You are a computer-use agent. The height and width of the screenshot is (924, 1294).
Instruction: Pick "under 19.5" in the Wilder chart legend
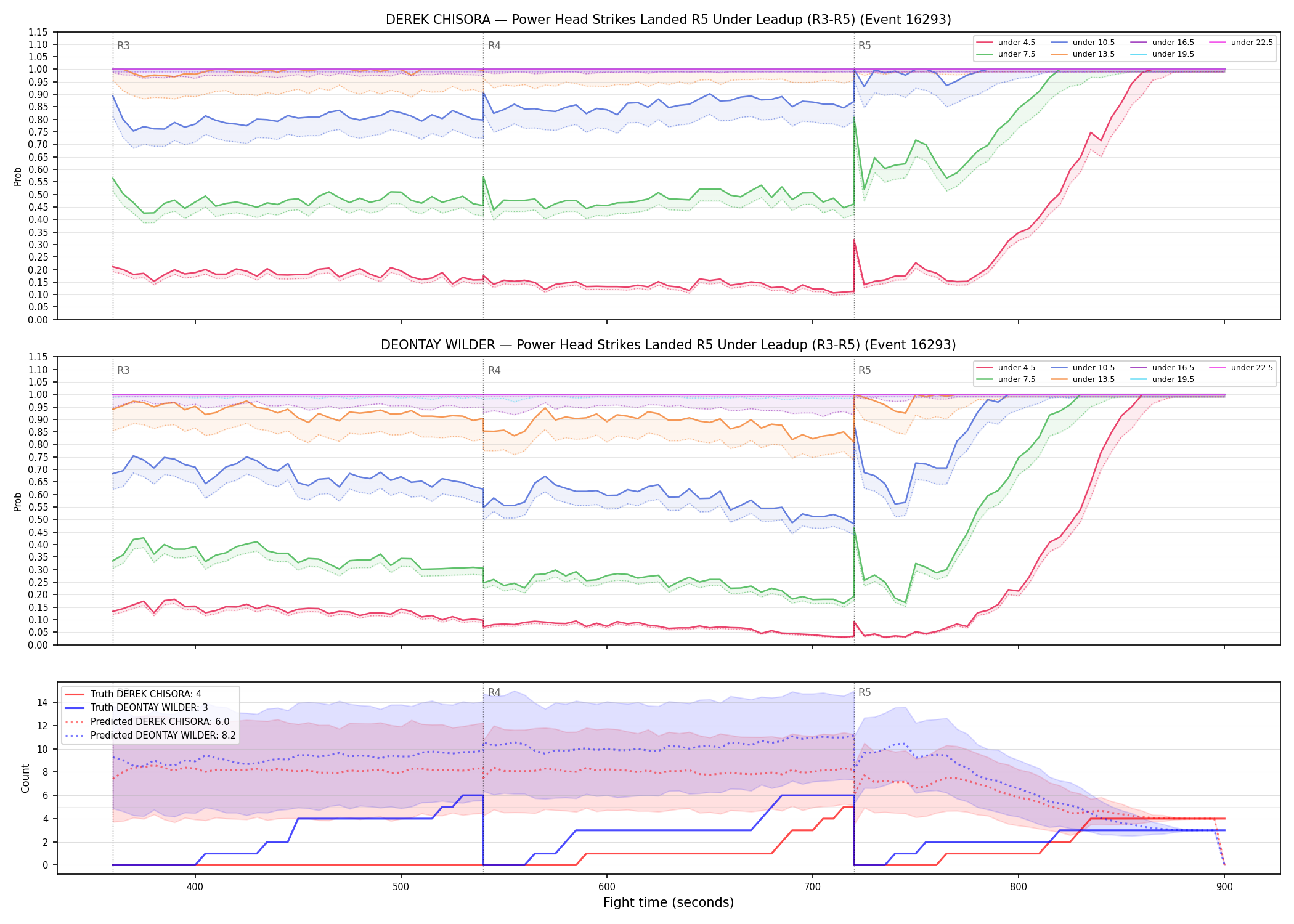pos(1162,379)
